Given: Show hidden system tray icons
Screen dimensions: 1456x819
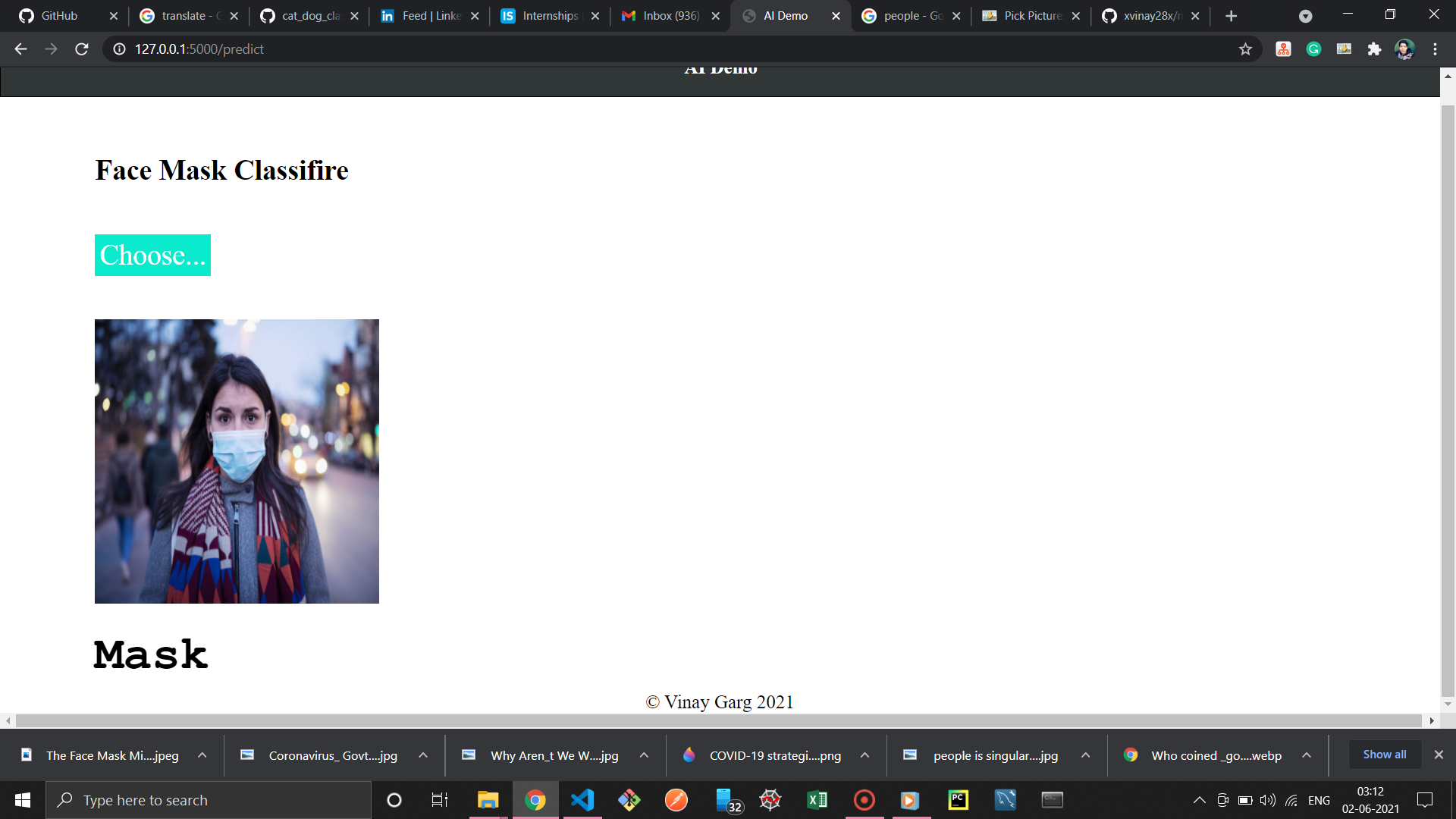Looking at the screenshot, I should [1199, 800].
